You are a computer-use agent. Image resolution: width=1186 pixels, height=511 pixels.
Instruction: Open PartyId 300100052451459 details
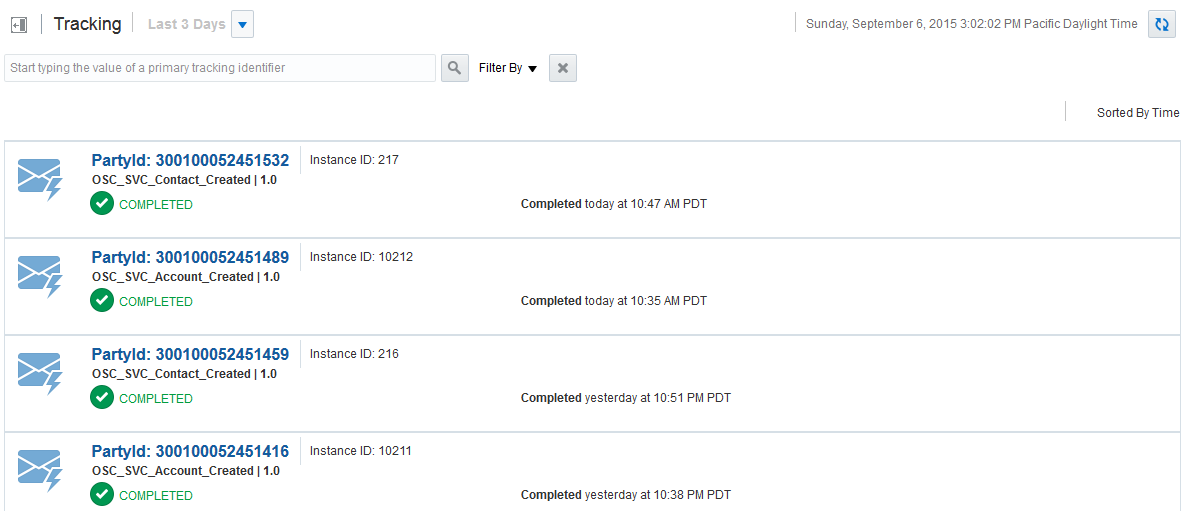pyautogui.click(x=191, y=354)
